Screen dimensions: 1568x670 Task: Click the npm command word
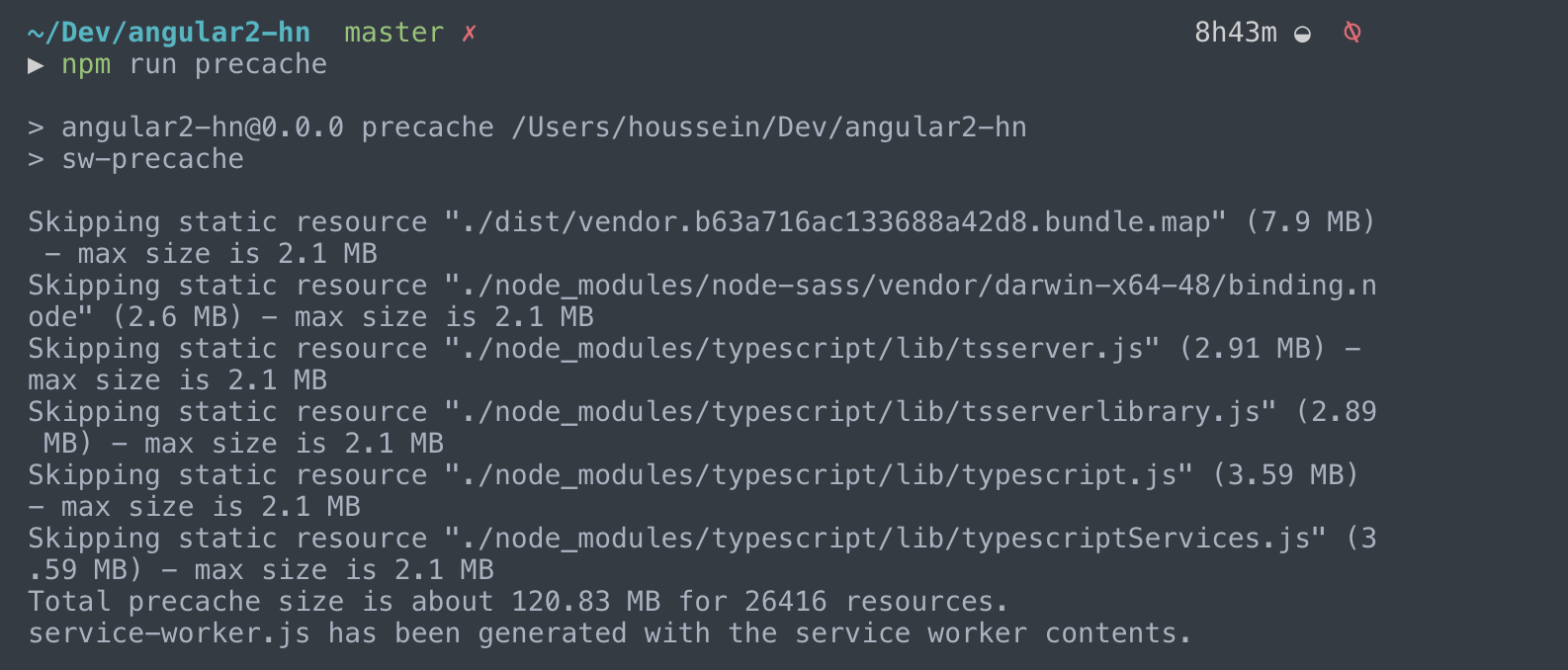[x=86, y=65]
